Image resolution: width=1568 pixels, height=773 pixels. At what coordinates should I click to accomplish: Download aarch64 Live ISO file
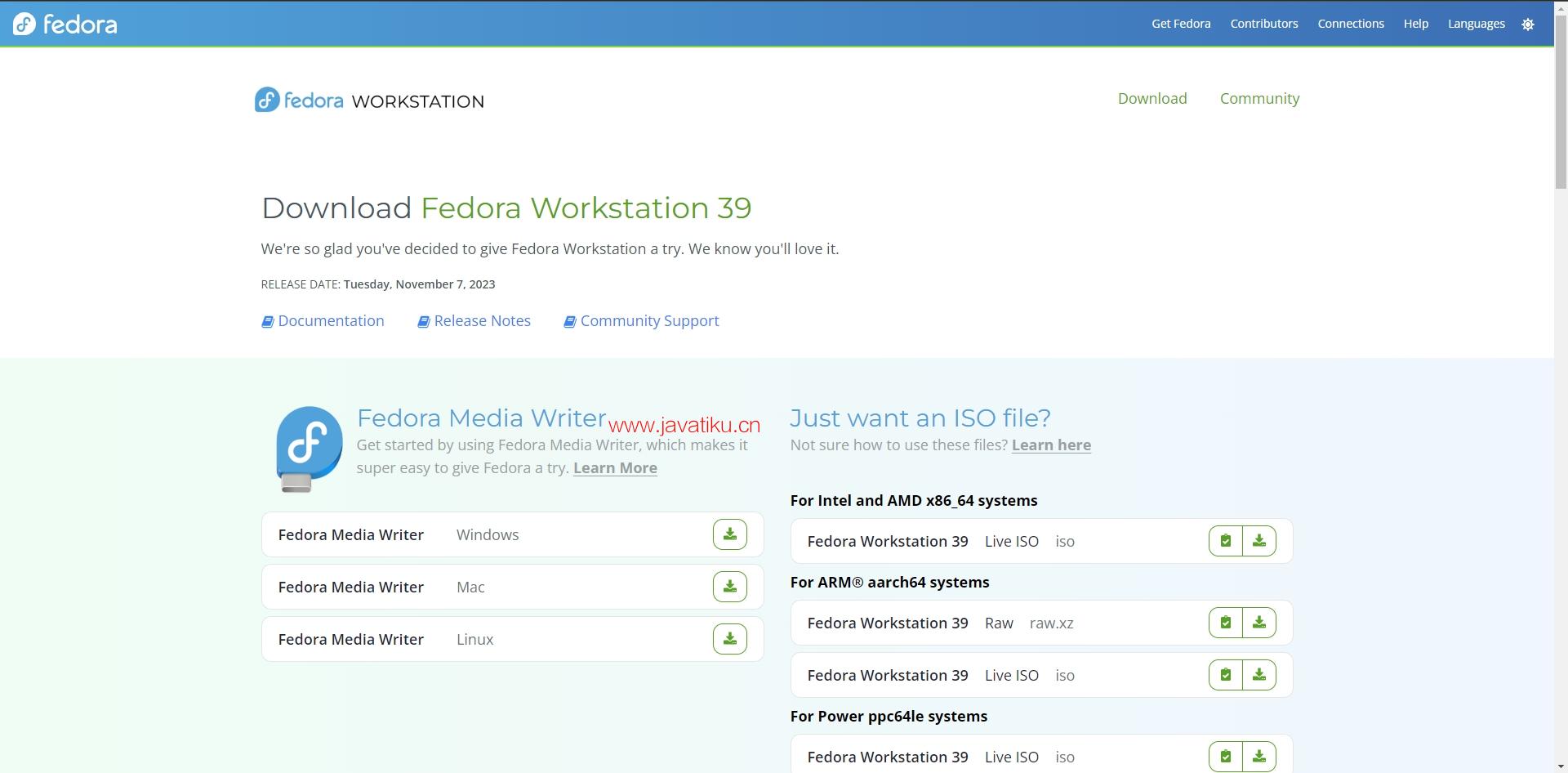pos(1258,675)
